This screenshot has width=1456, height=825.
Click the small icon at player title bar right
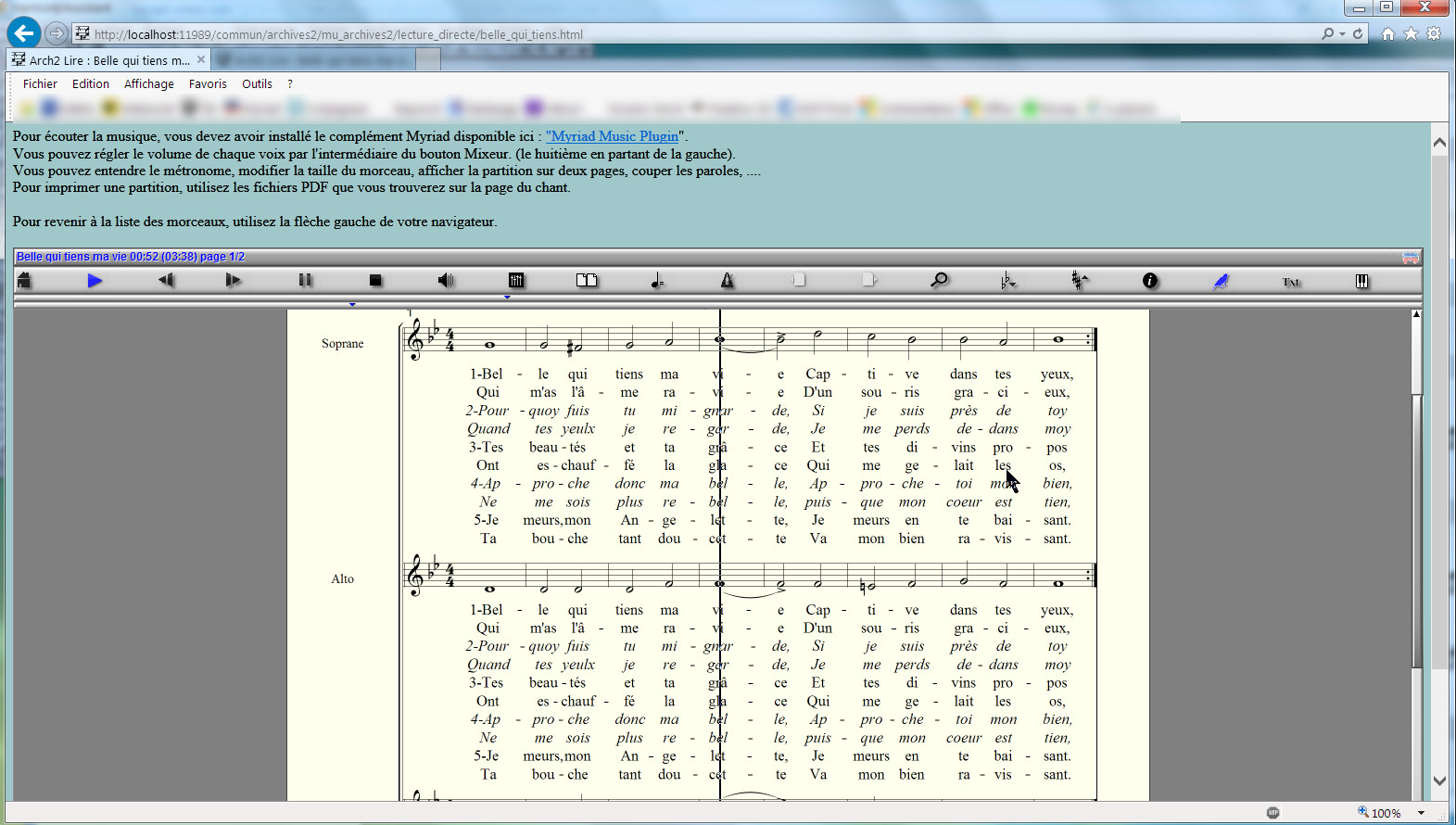tap(1411, 257)
